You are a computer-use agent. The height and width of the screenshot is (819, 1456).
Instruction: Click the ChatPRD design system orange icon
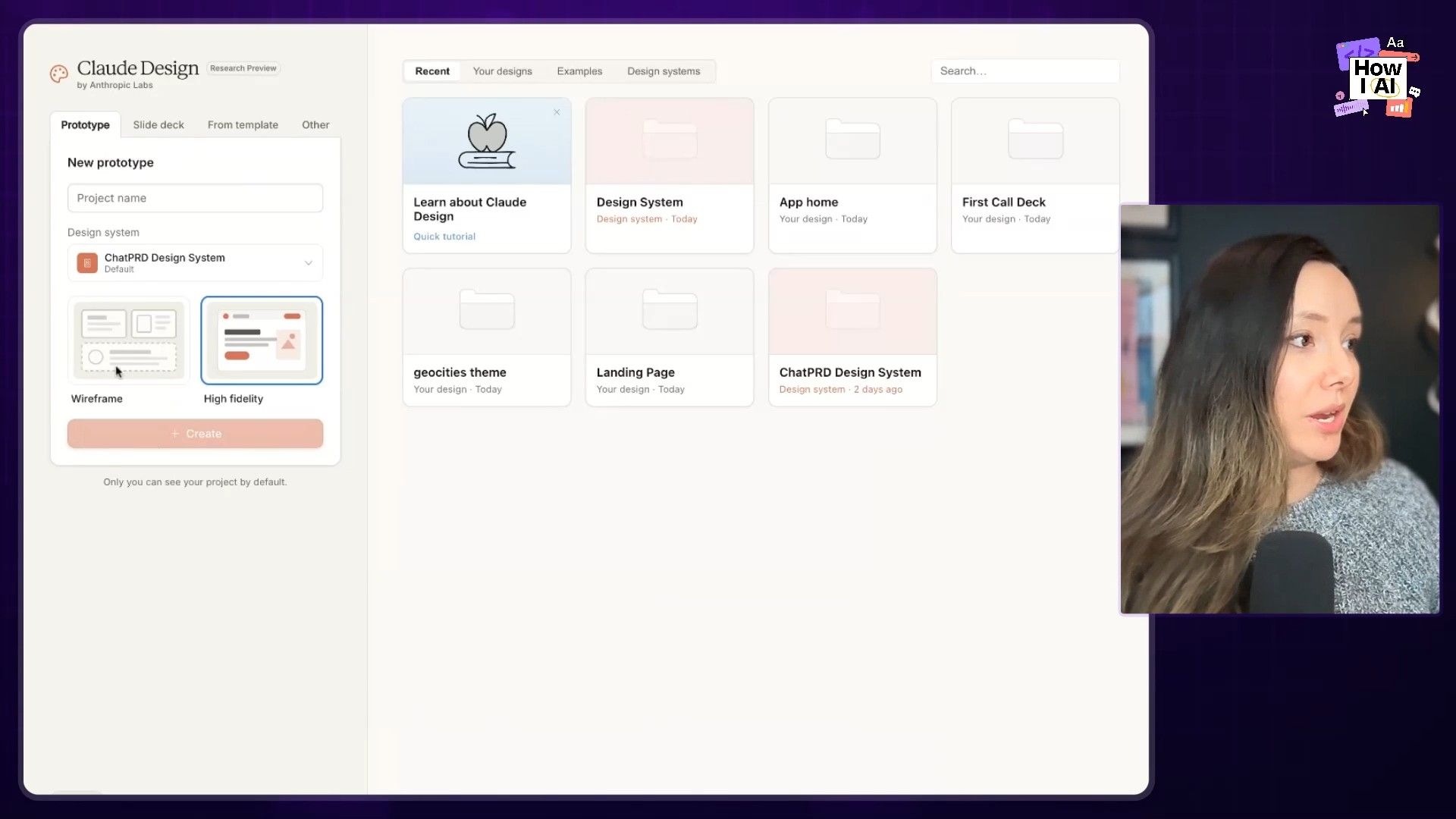click(x=87, y=263)
